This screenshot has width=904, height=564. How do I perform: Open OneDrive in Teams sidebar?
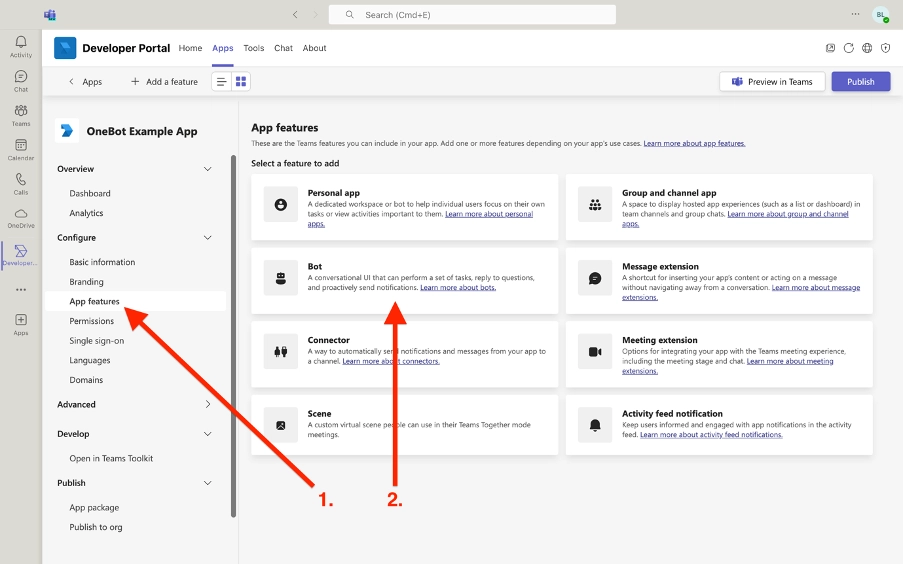click(21, 218)
